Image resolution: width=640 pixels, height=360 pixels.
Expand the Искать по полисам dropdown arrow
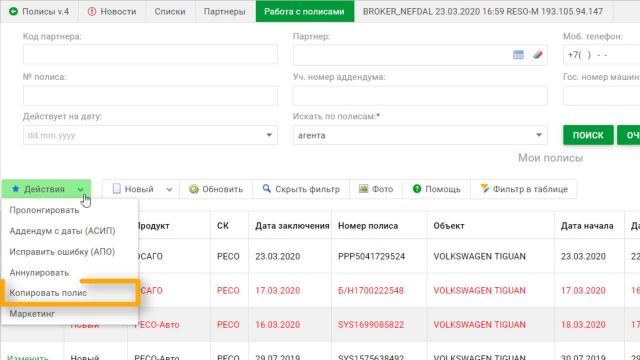(539, 135)
